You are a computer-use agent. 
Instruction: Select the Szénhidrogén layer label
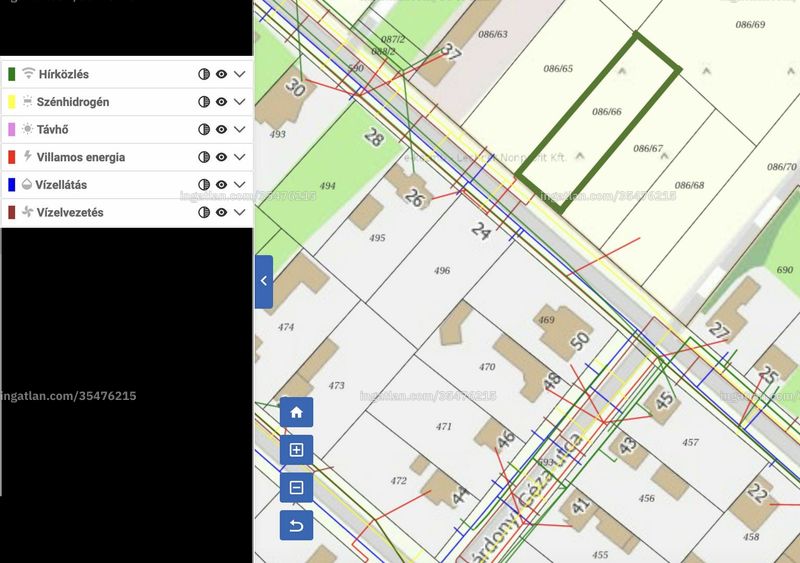coord(73,102)
